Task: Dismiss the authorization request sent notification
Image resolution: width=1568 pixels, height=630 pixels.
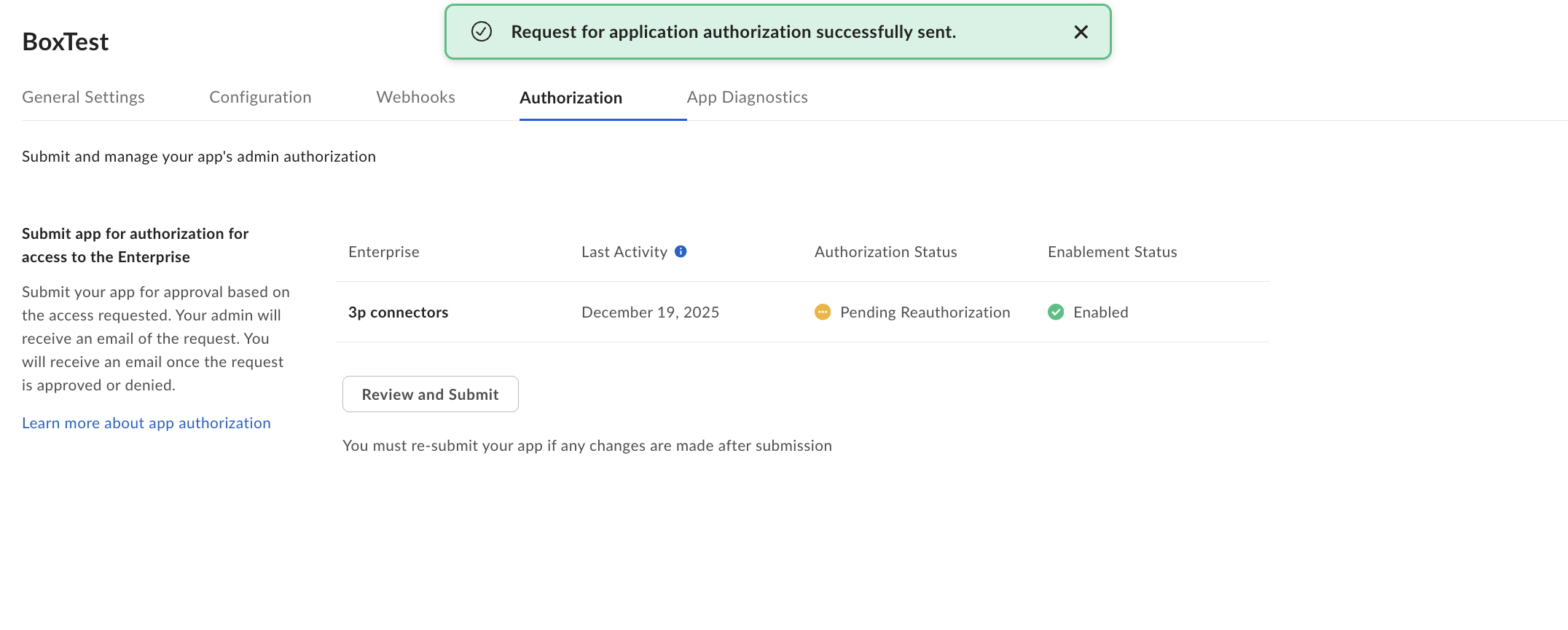Action: pyautogui.click(x=1081, y=32)
